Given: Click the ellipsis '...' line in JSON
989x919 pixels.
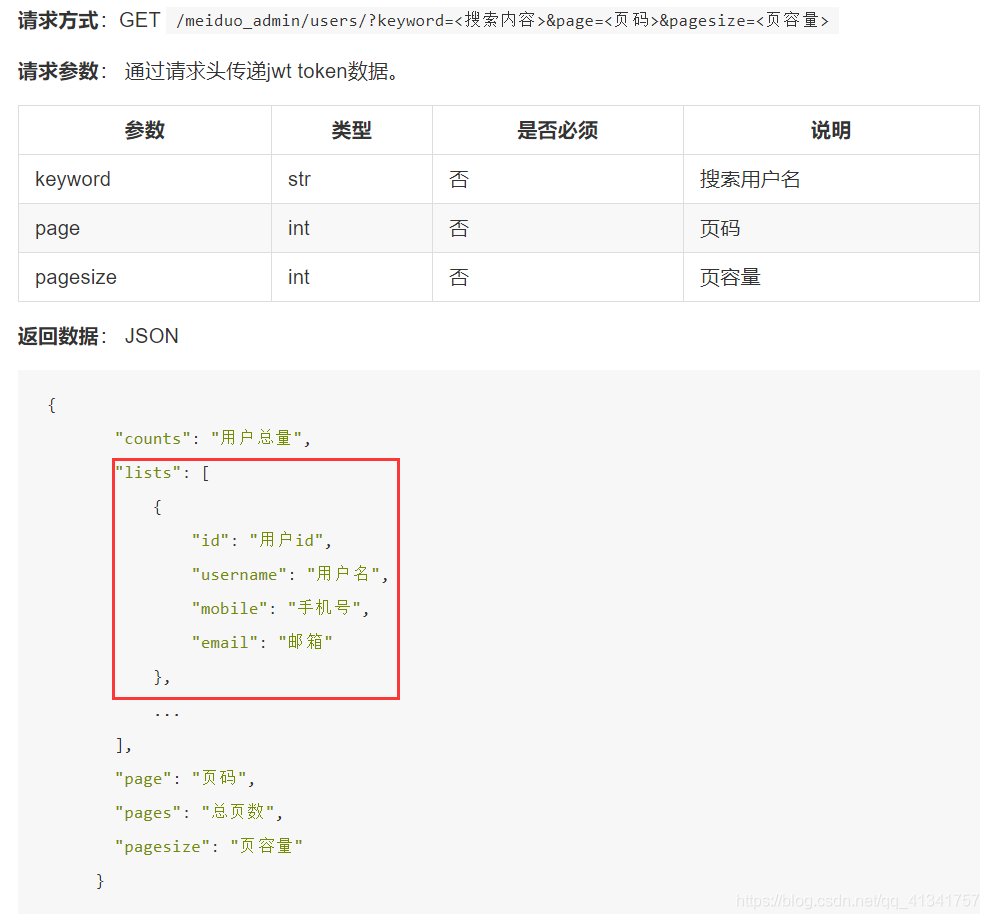Looking at the screenshot, I should tap(167, 714).
